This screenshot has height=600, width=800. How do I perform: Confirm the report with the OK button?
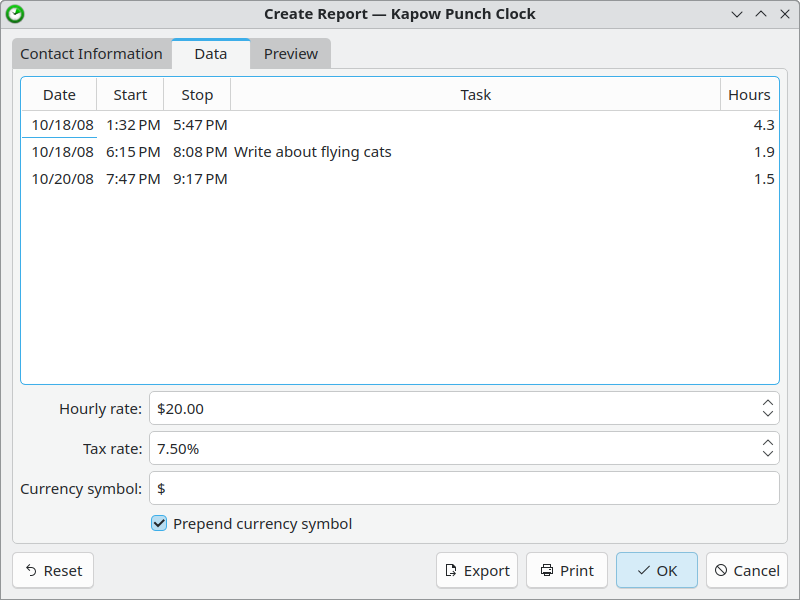tap(657, 570)
